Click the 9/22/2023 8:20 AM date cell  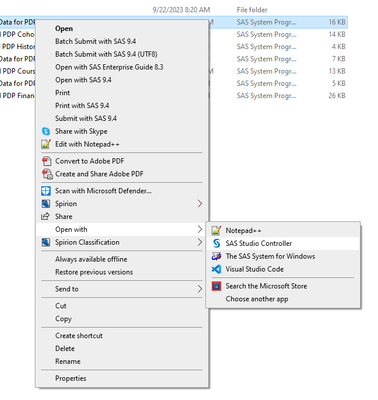pyautogui.click(x=181, y=10)
